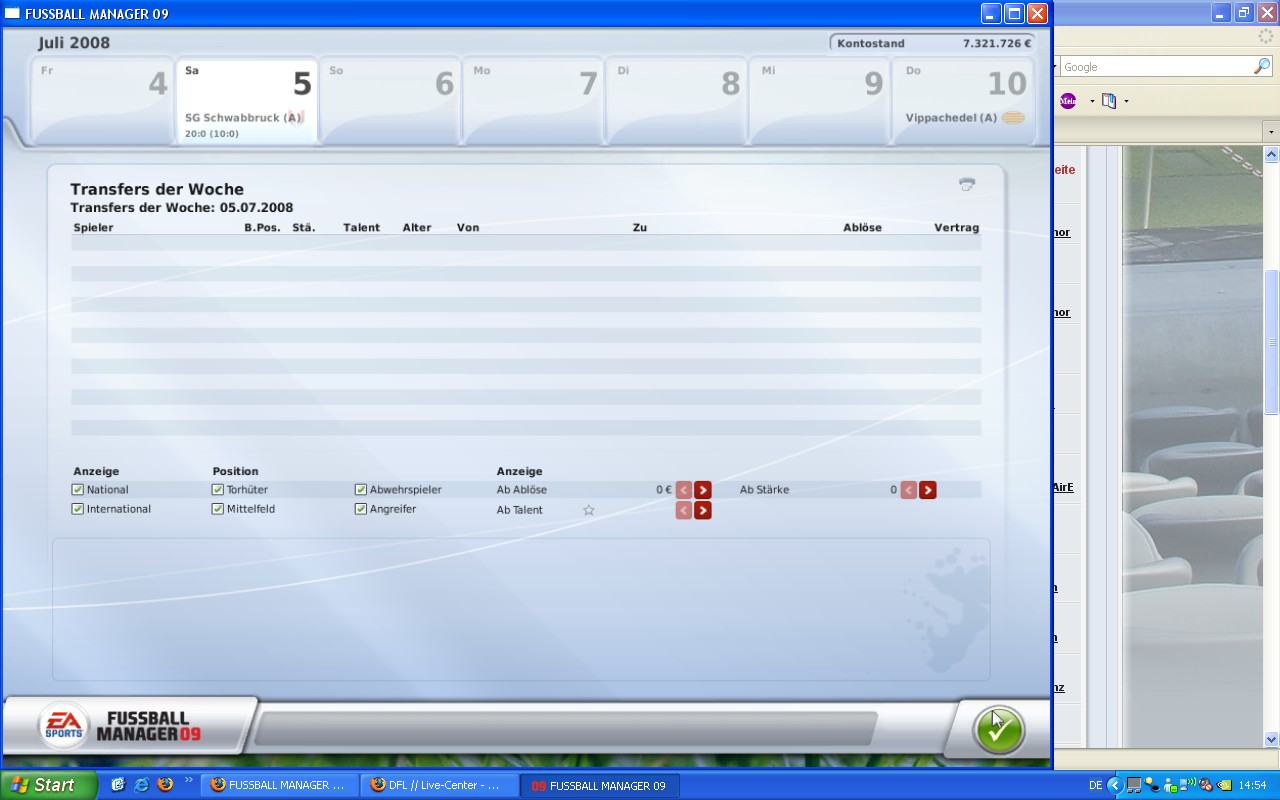The height and width of the screenshot is (800, 1280).
Task: Launch Internet Explorer from quick launch
Action: (x=141, y=785)
